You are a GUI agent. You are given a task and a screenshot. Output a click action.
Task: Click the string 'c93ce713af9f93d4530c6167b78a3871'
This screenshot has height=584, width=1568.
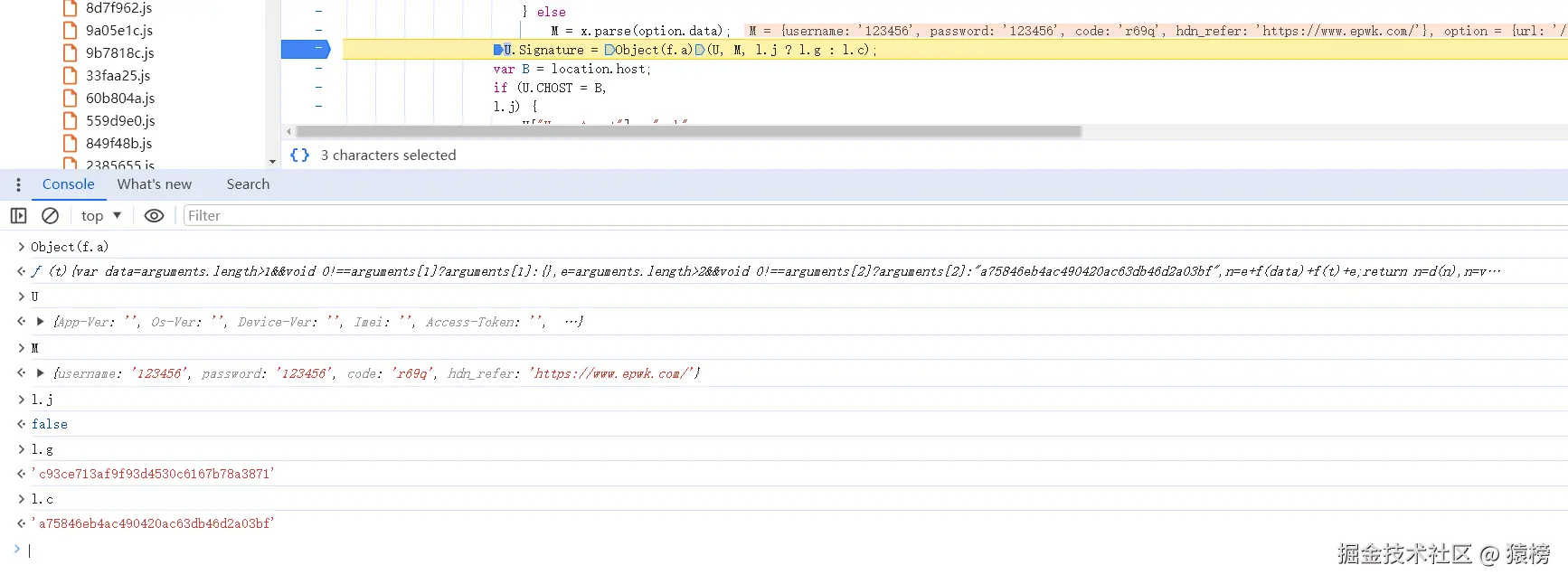(153, 474)
